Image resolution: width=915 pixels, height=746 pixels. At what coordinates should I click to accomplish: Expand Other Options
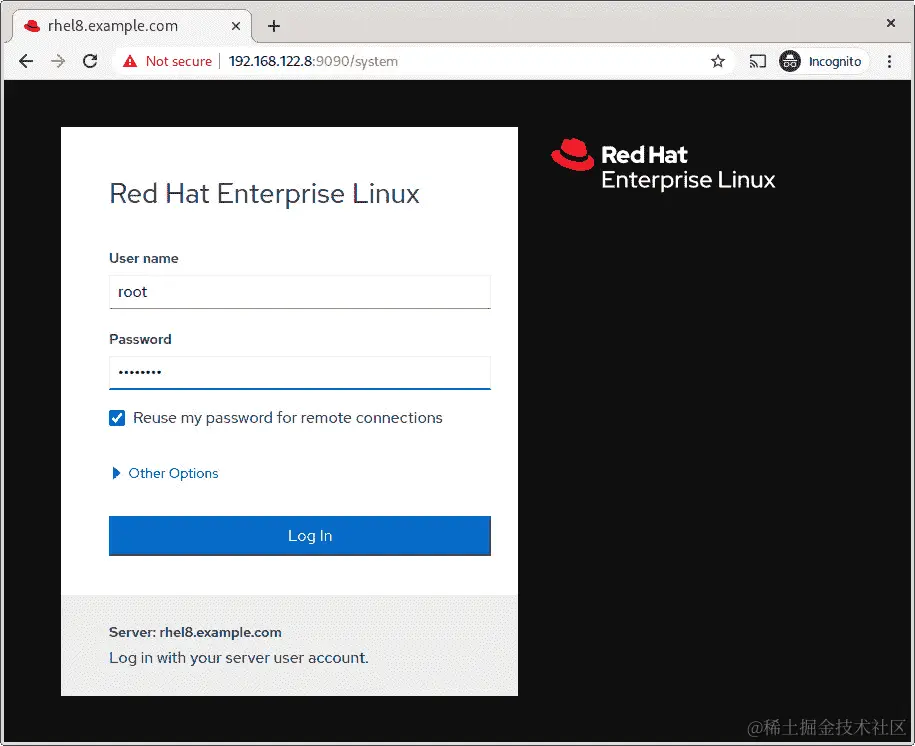(x=165, y=473)
